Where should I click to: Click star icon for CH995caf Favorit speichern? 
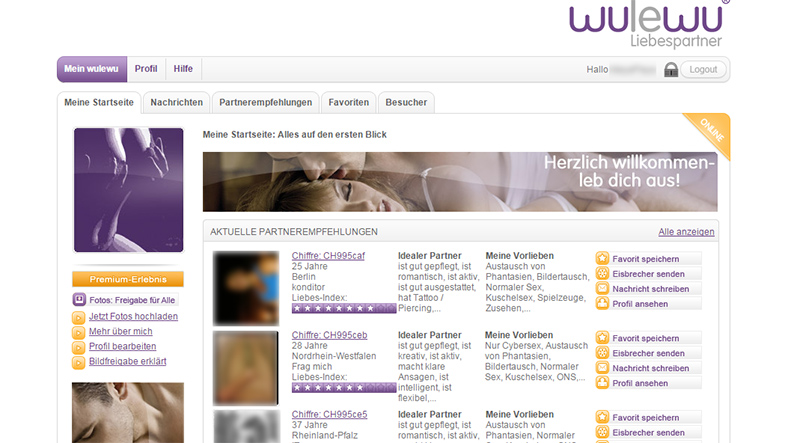pyautogui.click(x=603, y=258)
